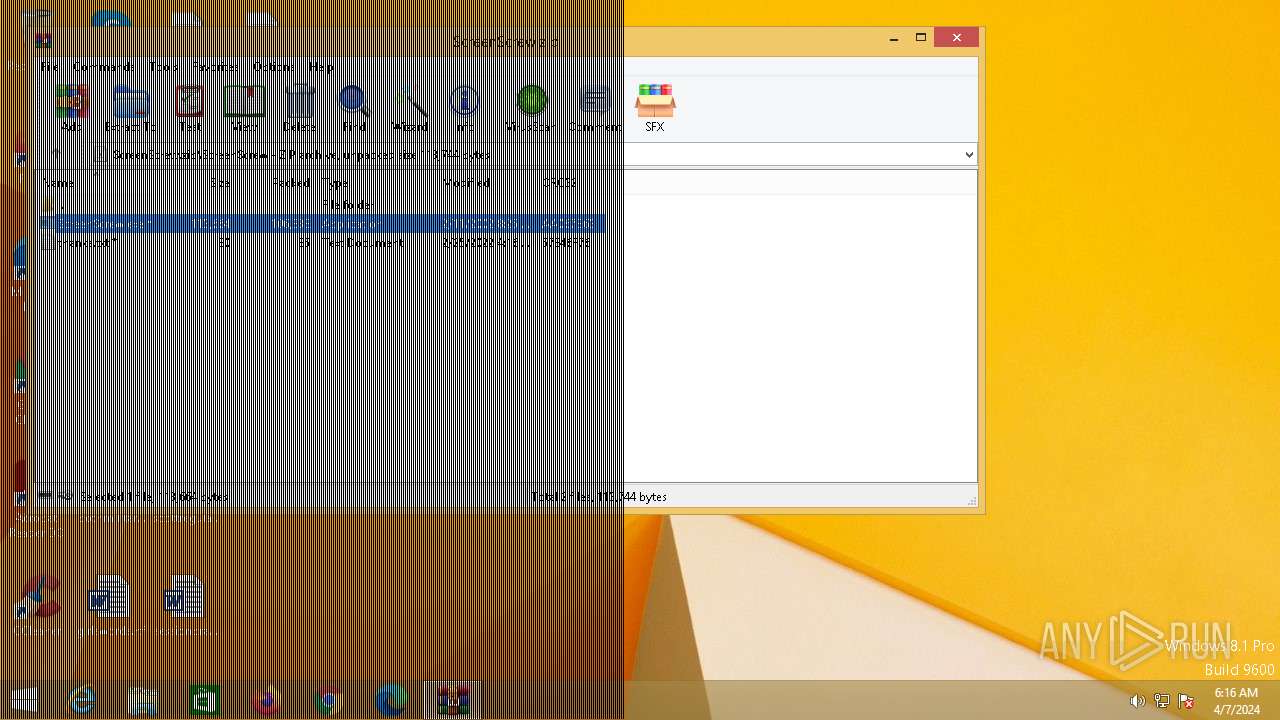Click the Add toolbar icon in WinRAR

click(x=70, y=108)
